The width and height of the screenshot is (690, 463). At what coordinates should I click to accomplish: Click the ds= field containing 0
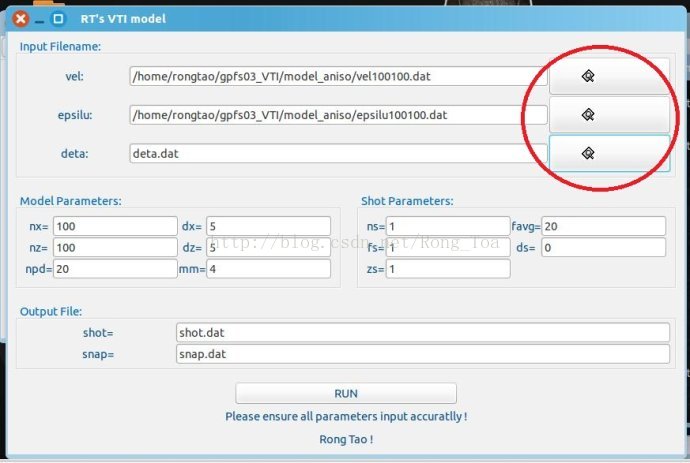pyautogui.click(x=603, y=247)
